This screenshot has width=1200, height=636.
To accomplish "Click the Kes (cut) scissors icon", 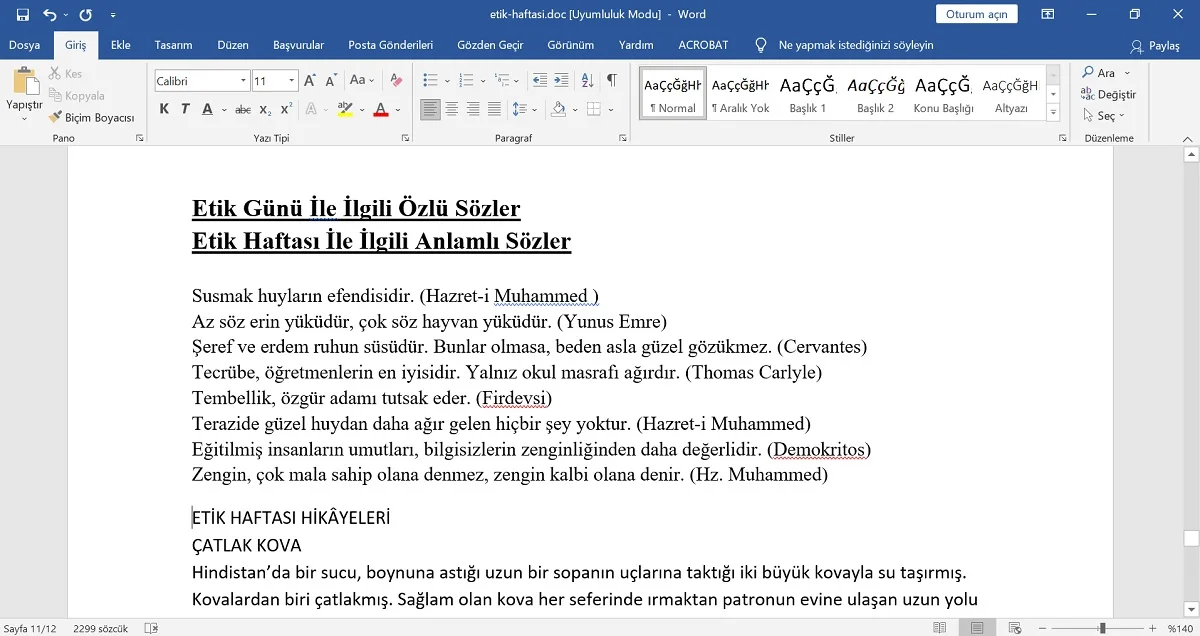I will coord(55,74).
